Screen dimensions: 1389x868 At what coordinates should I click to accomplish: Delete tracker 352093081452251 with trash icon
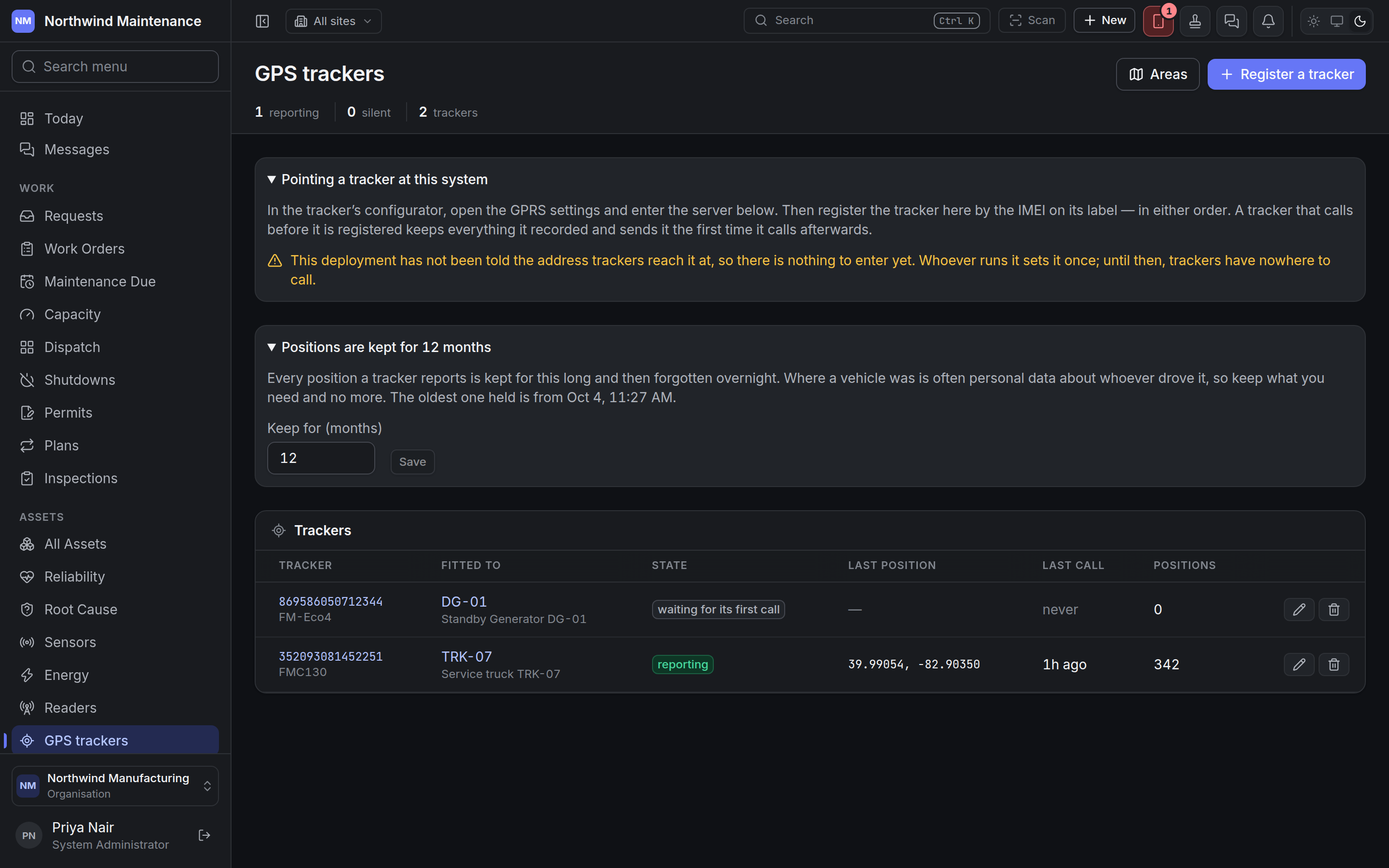pos(1334,664)
